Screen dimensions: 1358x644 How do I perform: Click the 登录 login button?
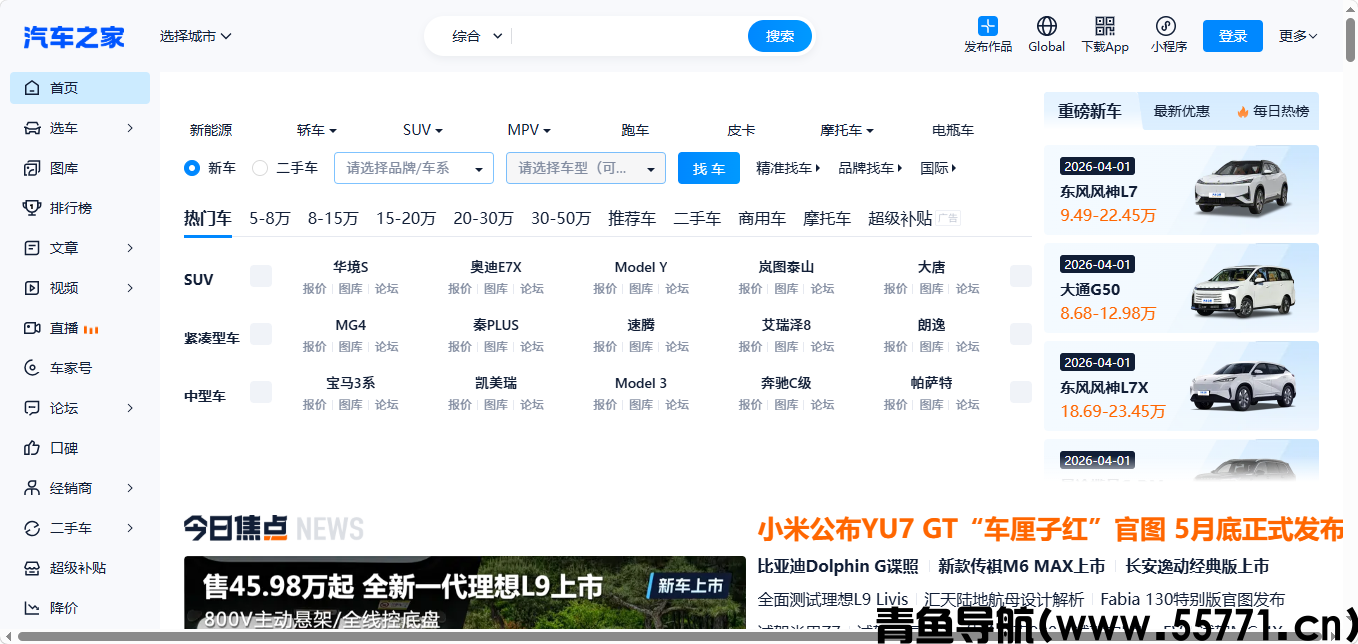pyautogui.click(x=1233, y=36)
